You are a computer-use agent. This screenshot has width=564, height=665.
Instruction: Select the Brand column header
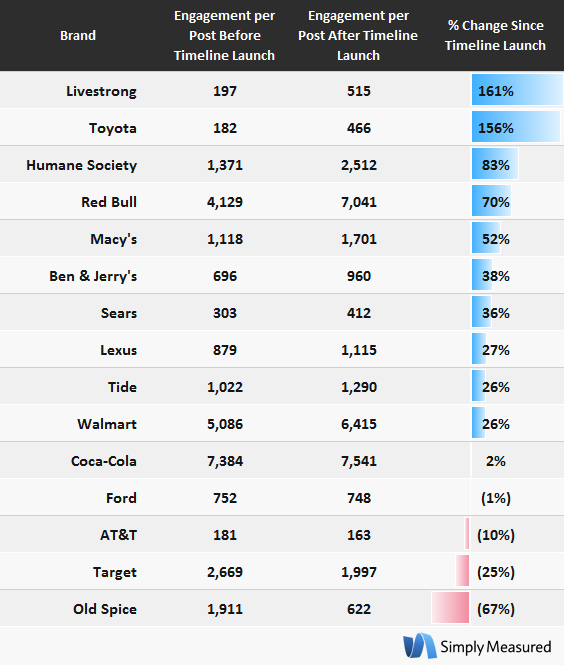[78, 35]
